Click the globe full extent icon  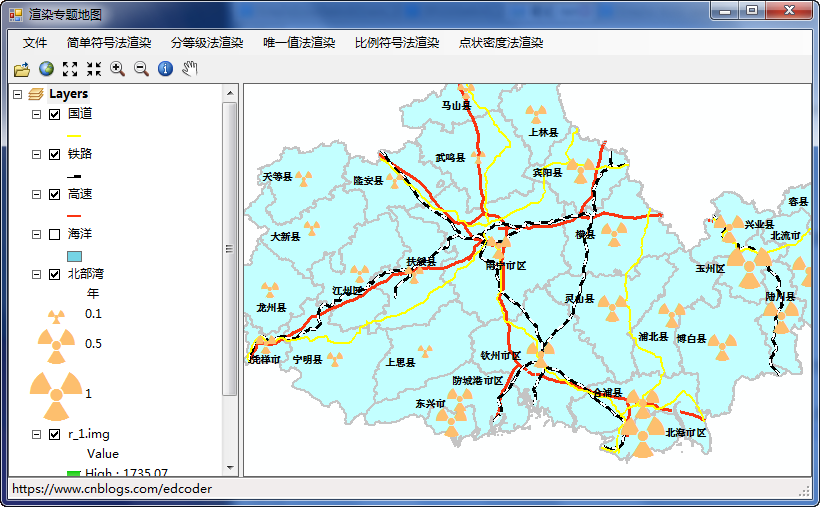click(46, 69)
